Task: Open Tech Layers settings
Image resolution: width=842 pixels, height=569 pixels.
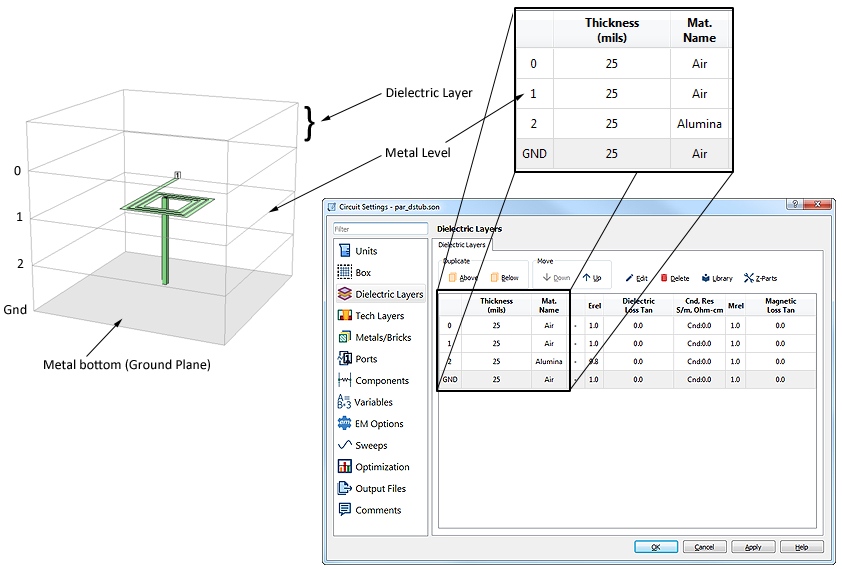Action: click(379, 316)
